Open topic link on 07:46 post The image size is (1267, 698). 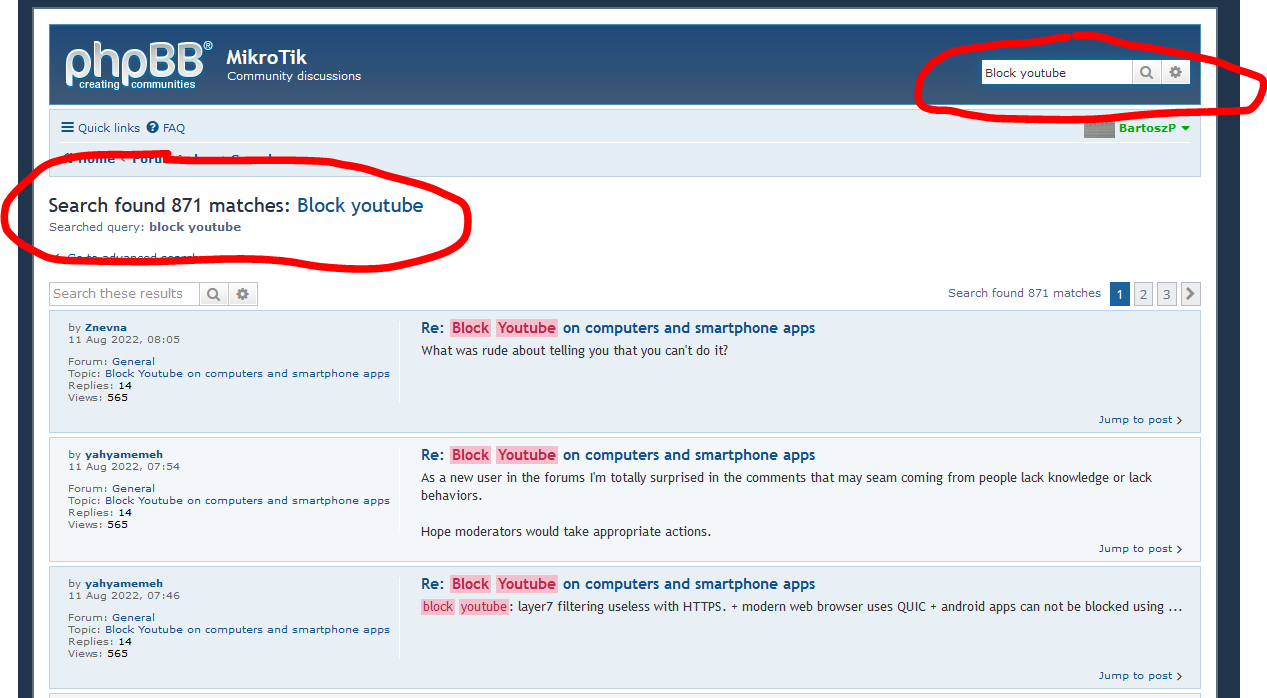[x=247, y=629]
